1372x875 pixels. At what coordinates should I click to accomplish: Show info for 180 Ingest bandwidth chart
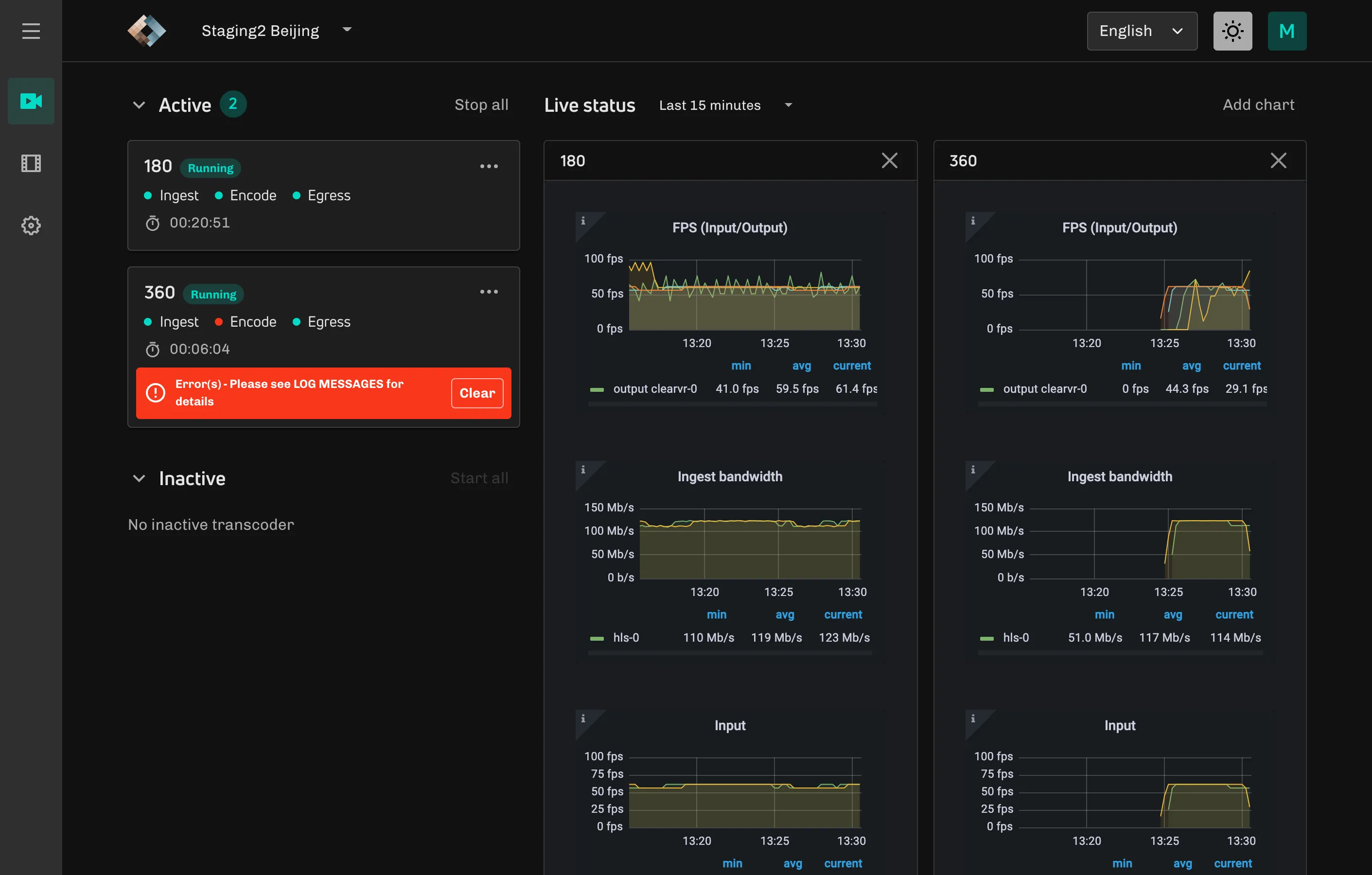coord(583,470)
